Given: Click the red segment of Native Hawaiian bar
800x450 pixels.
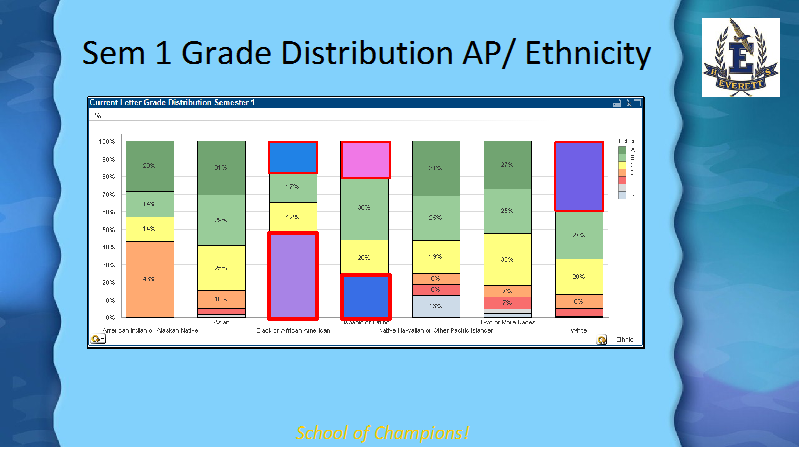Looking at the screenshot, I should point(436,290).
